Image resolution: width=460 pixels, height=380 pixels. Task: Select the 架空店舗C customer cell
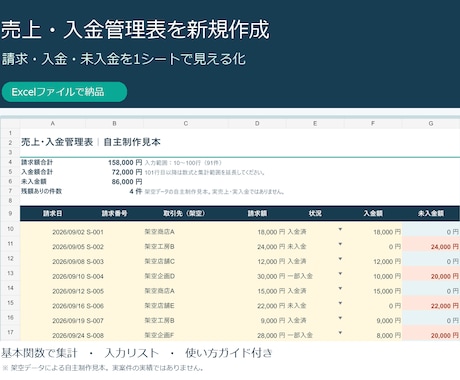[159, 261]
